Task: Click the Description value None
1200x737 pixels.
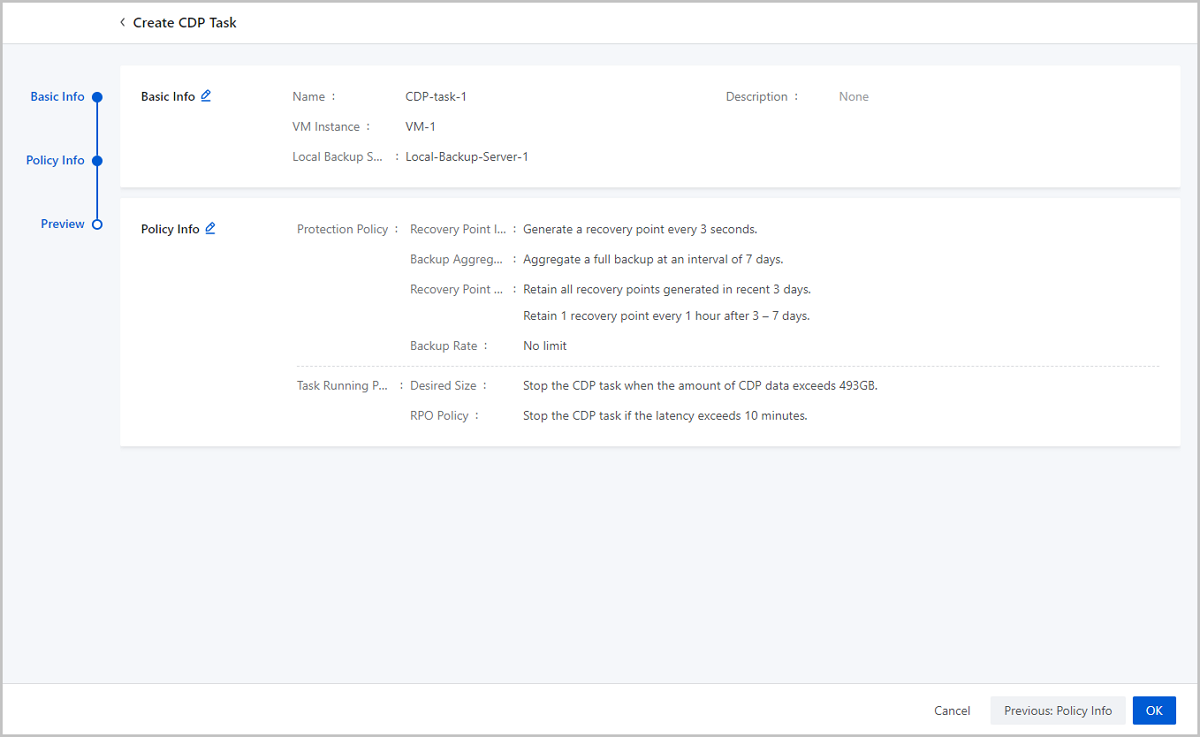Action: [x=853, y=97]
